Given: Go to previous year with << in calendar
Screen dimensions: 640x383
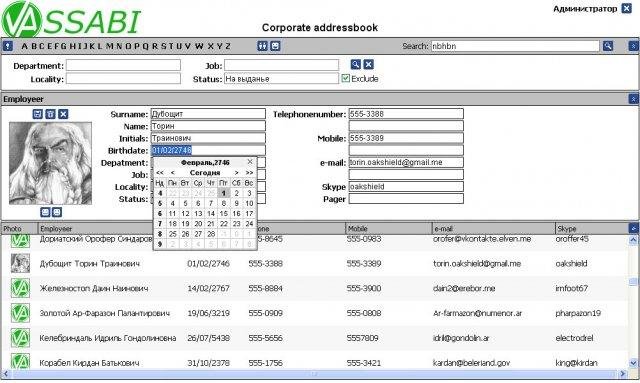Looking at the screenshot, I should coord(160,173).
